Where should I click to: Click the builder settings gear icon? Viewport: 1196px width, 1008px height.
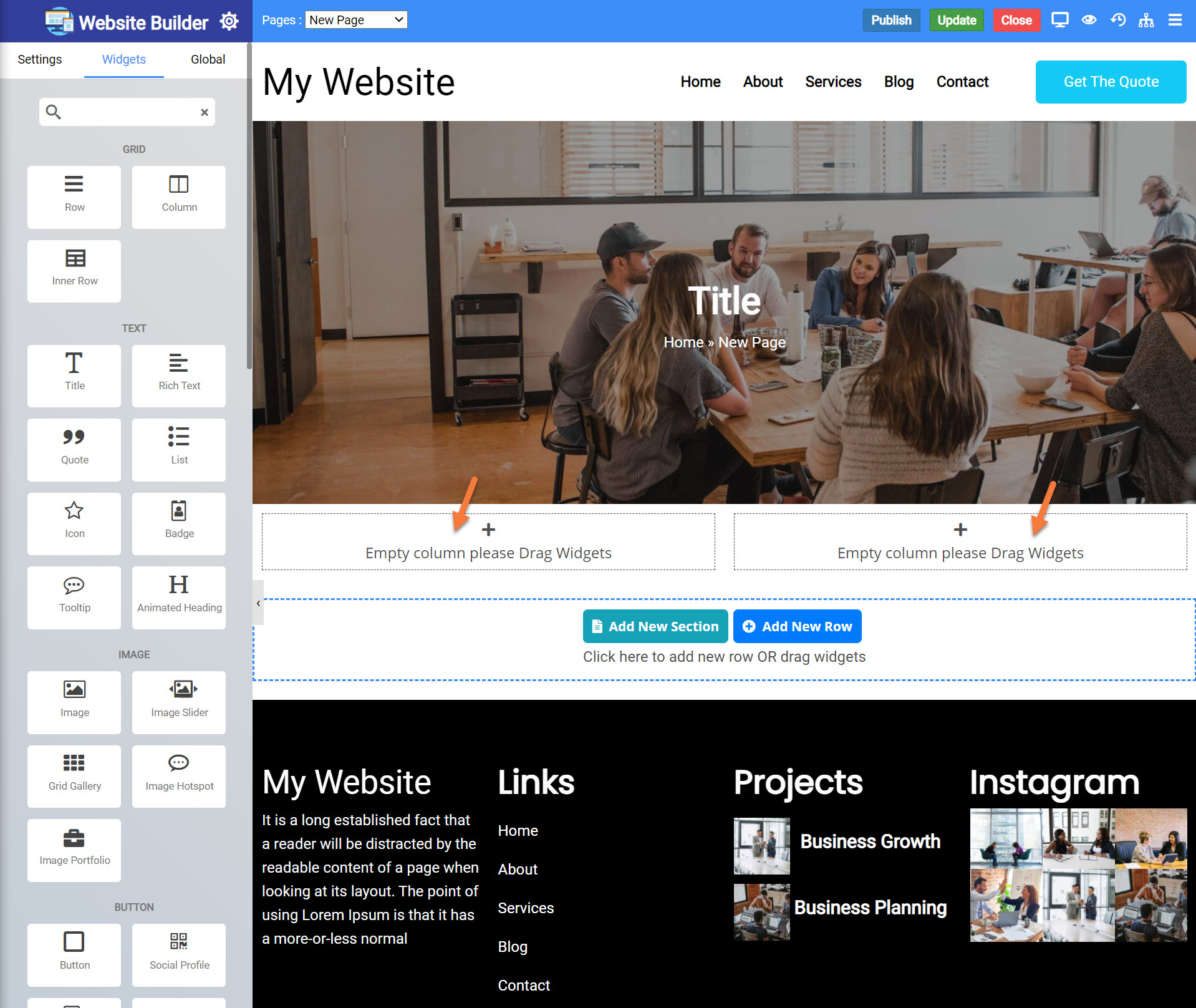pos(229,21)
